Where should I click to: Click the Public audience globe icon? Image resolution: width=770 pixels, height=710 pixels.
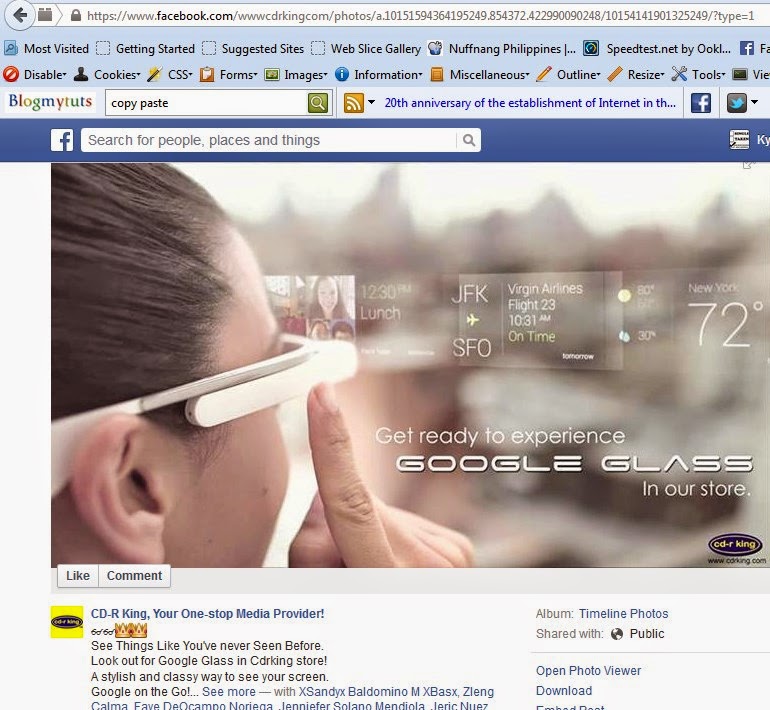[617, 634]
